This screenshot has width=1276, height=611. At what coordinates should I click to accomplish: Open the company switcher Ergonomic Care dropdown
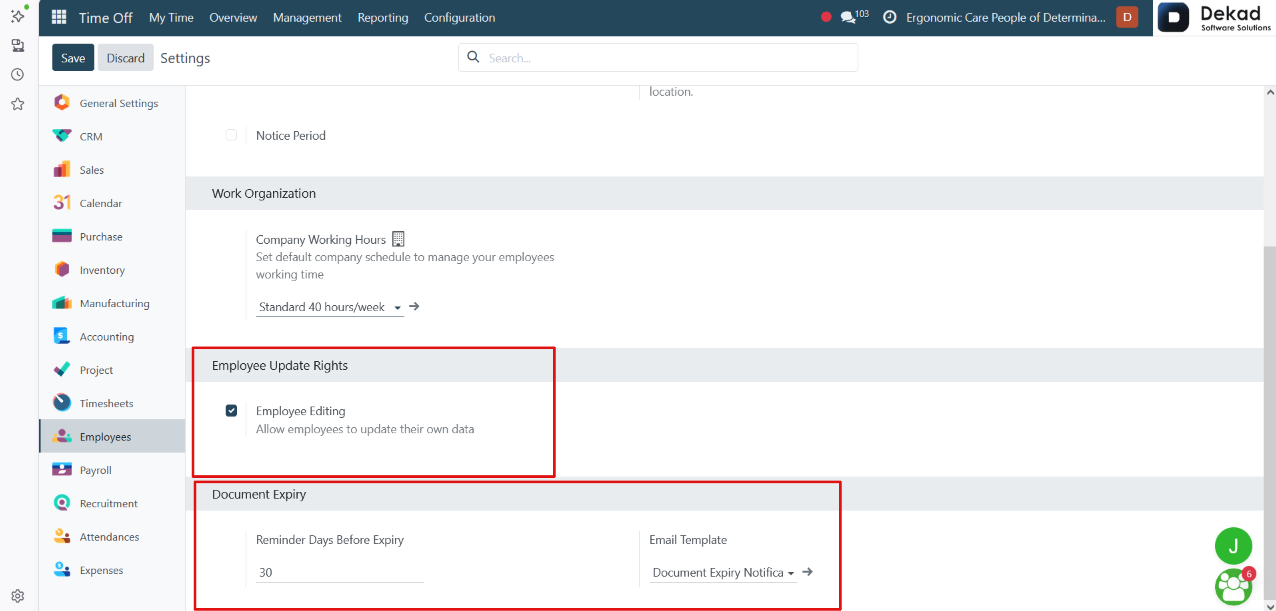pos(1006,18)
